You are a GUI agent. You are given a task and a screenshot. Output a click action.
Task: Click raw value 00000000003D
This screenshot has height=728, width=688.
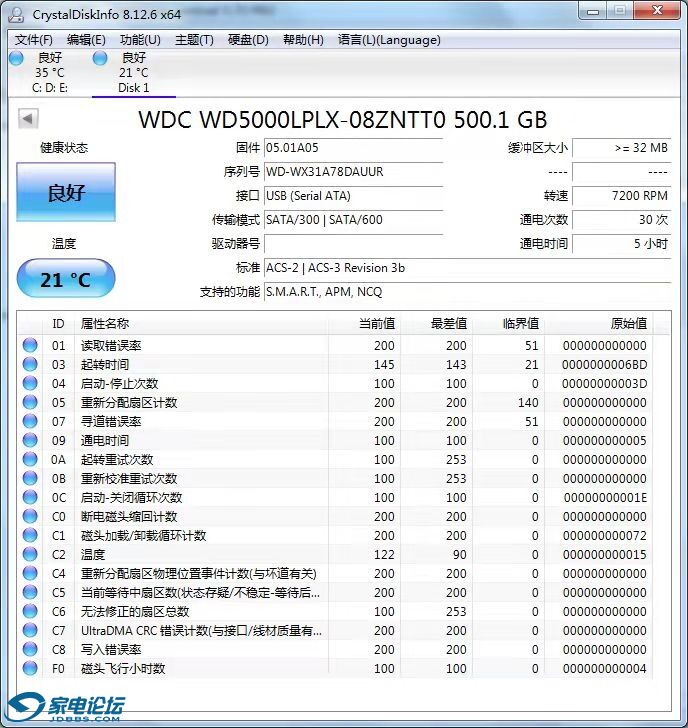[x=604, y=384]
